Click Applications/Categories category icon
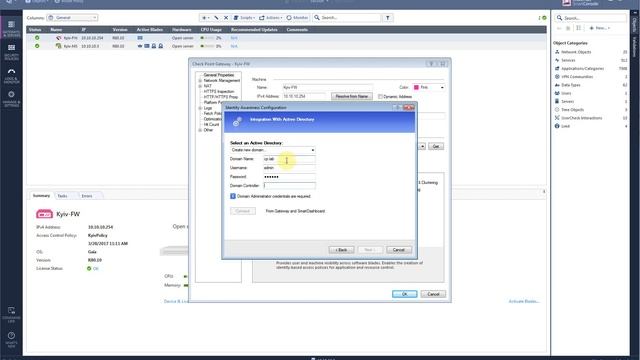 click(x=557, y=68)
